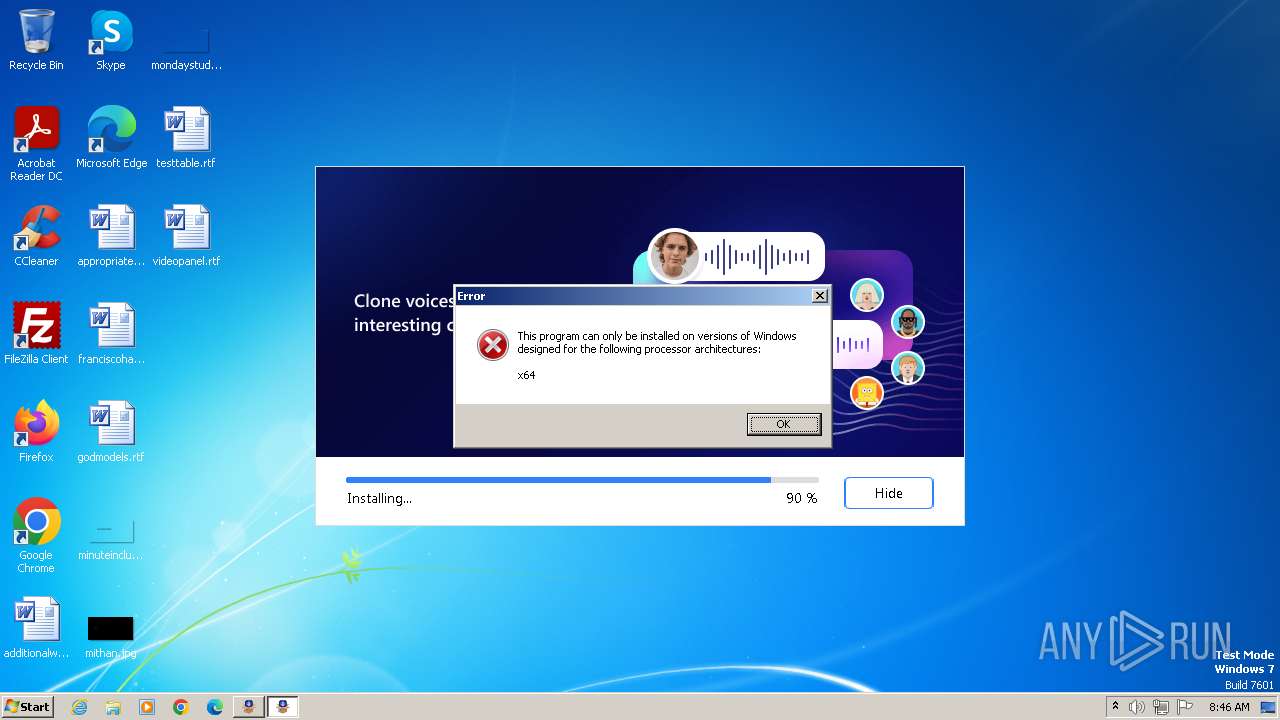Click the SpongeBob avatar in installer

867,392
